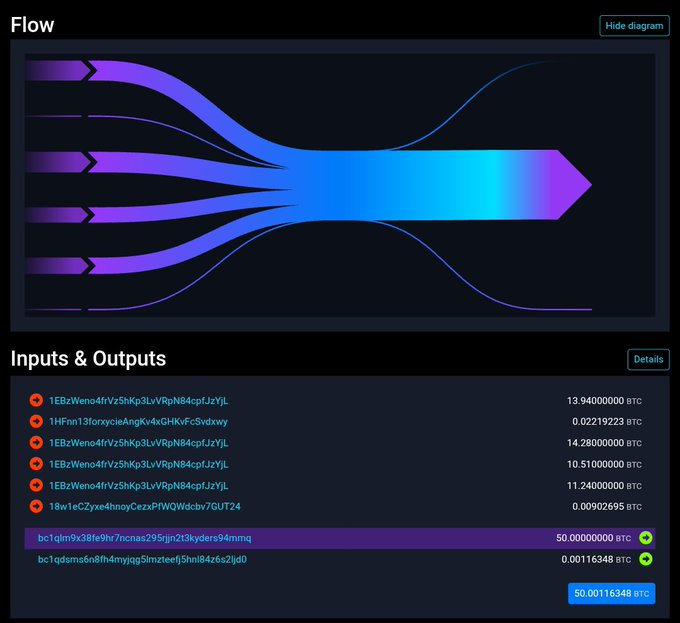Click the orange arrow icon beside the 13.94000000 BTC input
This screenshot has width=680, height=623.
coord(36,400)
